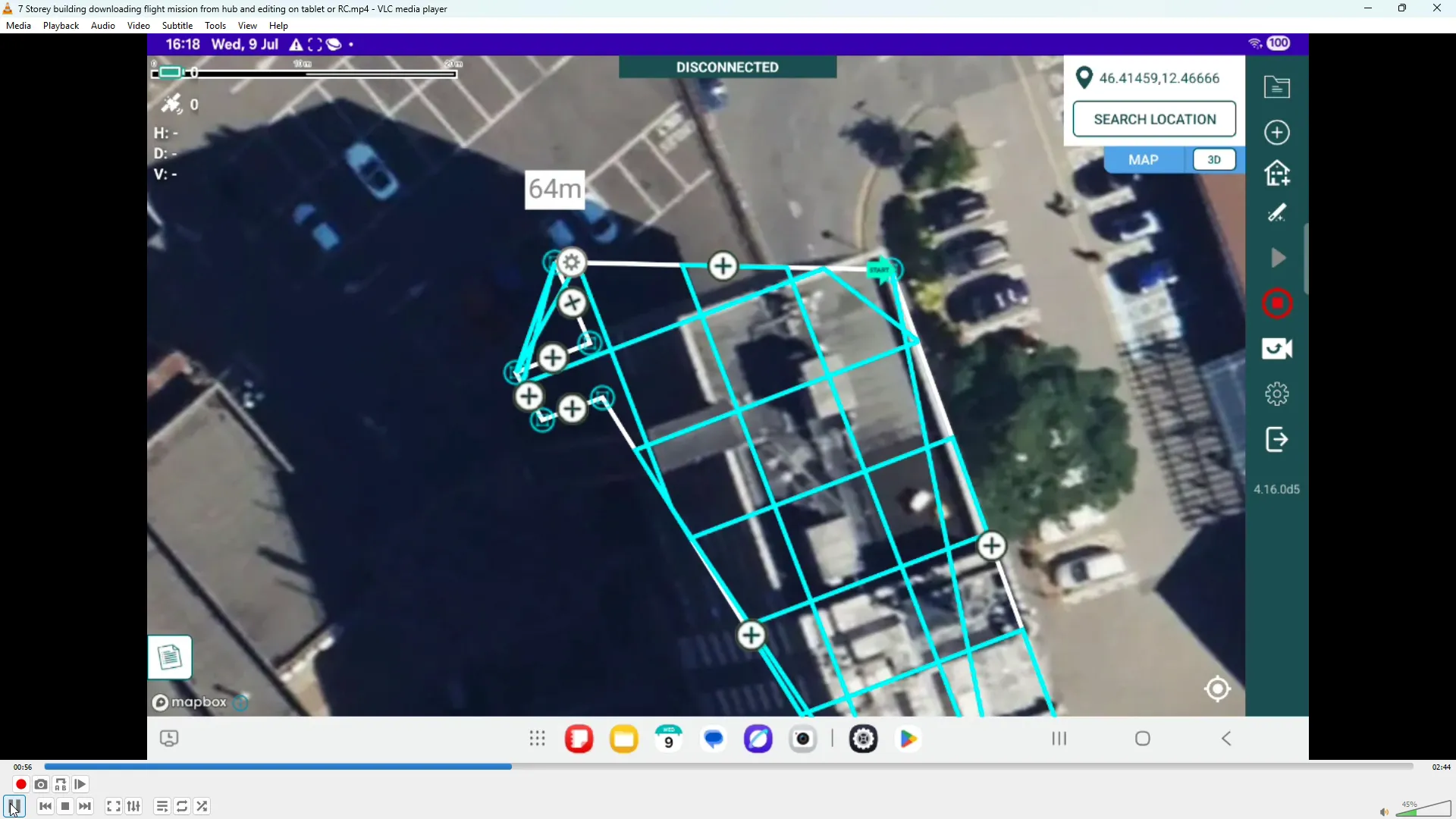Show the extended settings sliders

[133, 806]
